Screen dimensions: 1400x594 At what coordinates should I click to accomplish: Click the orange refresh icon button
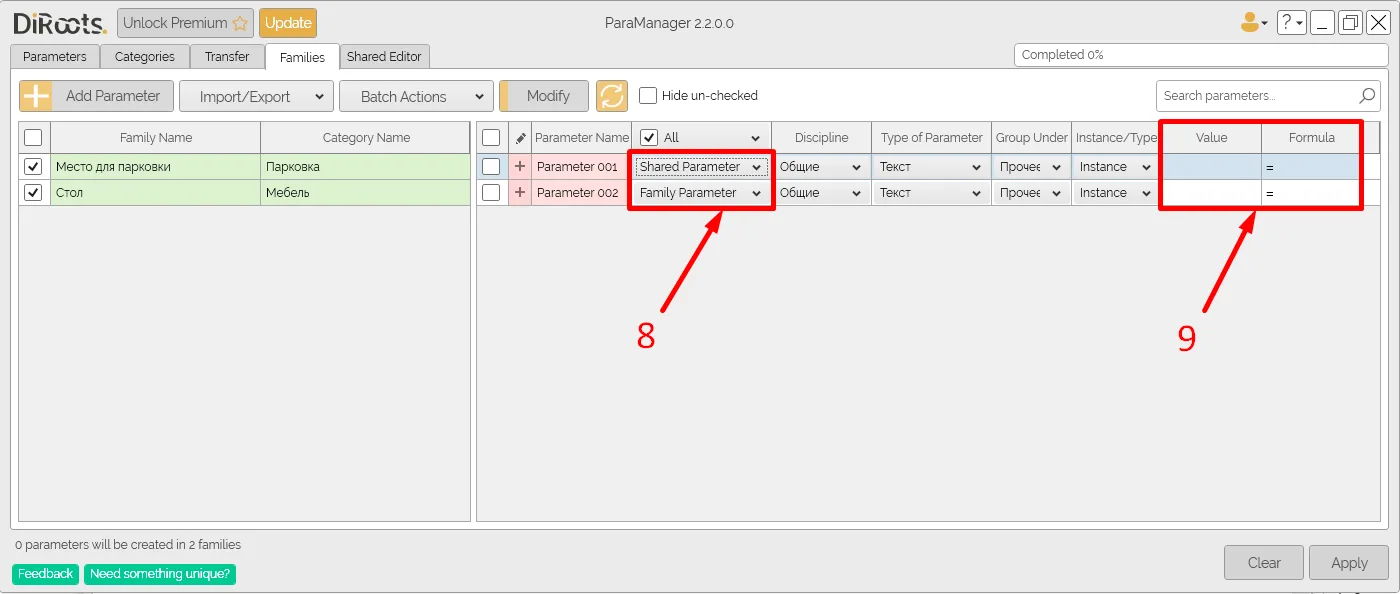click(x=612, y=96)
